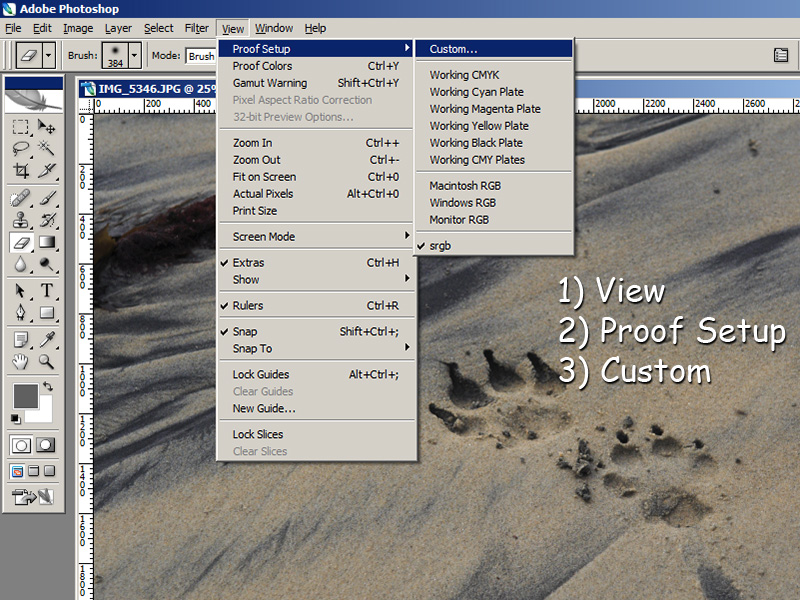Select the Rectangular Marquee tool
This screenshot has height=600, width=800.
click(x=20, y=127)
